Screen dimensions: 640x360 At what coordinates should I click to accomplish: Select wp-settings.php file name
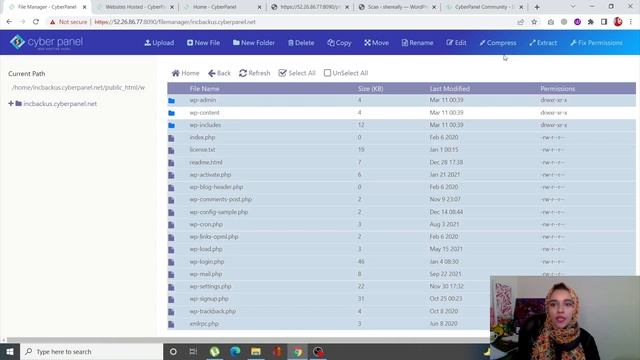tap(211, 286)
